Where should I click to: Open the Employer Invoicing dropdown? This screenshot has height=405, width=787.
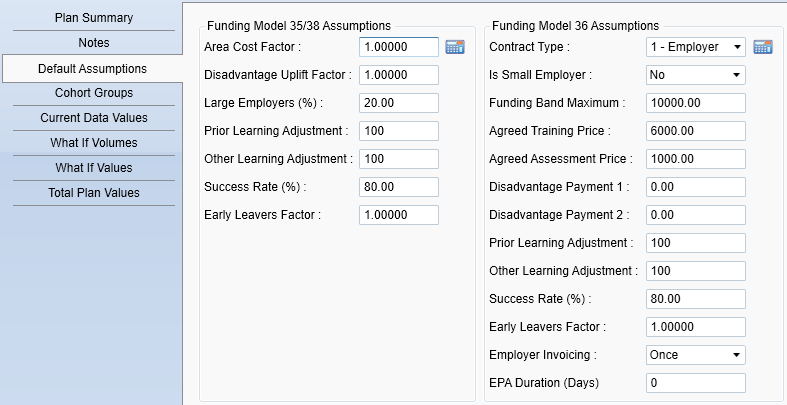pos(696,355)
